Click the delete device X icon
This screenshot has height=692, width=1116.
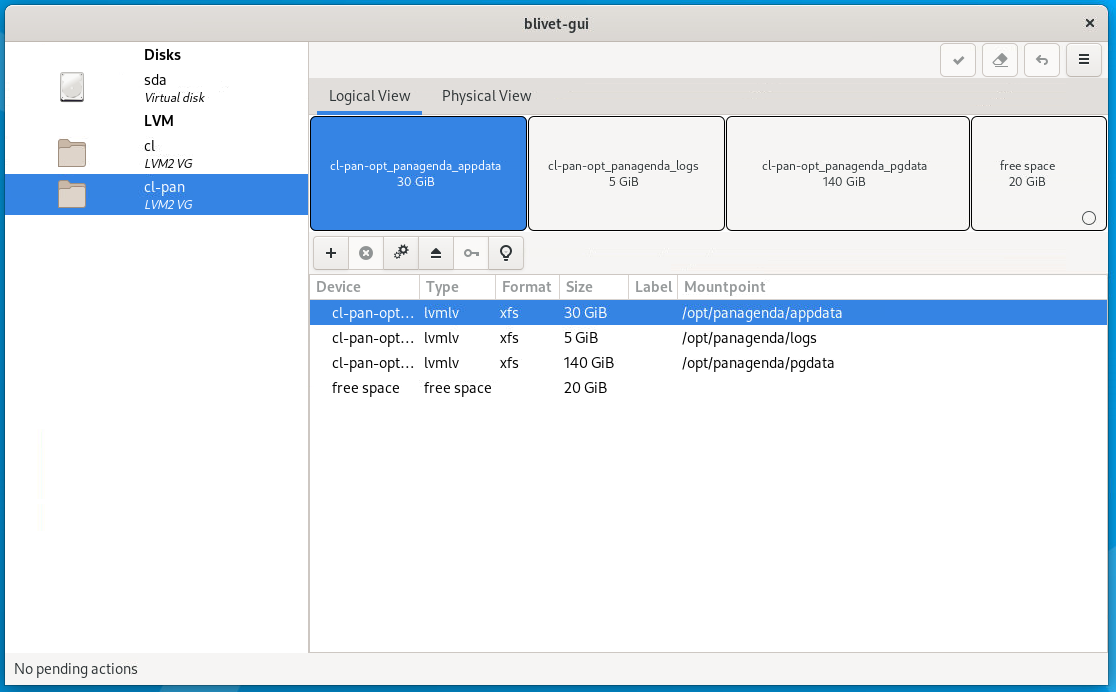pyautogui.click(x=366, y=253)
